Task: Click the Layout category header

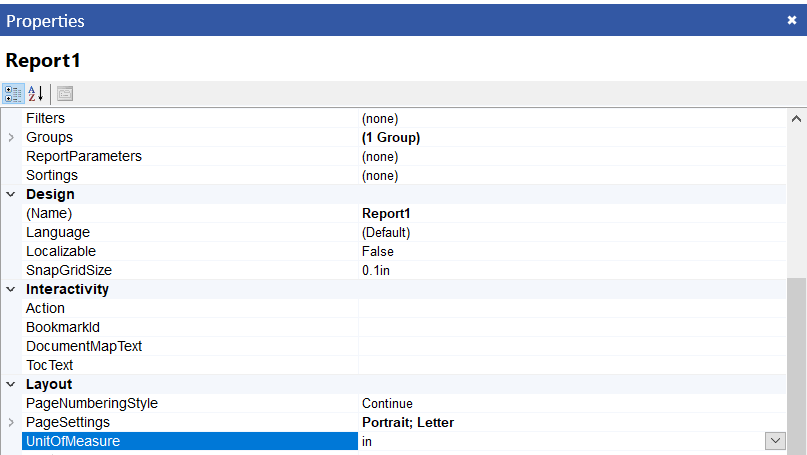Action: tap(49, 384)
